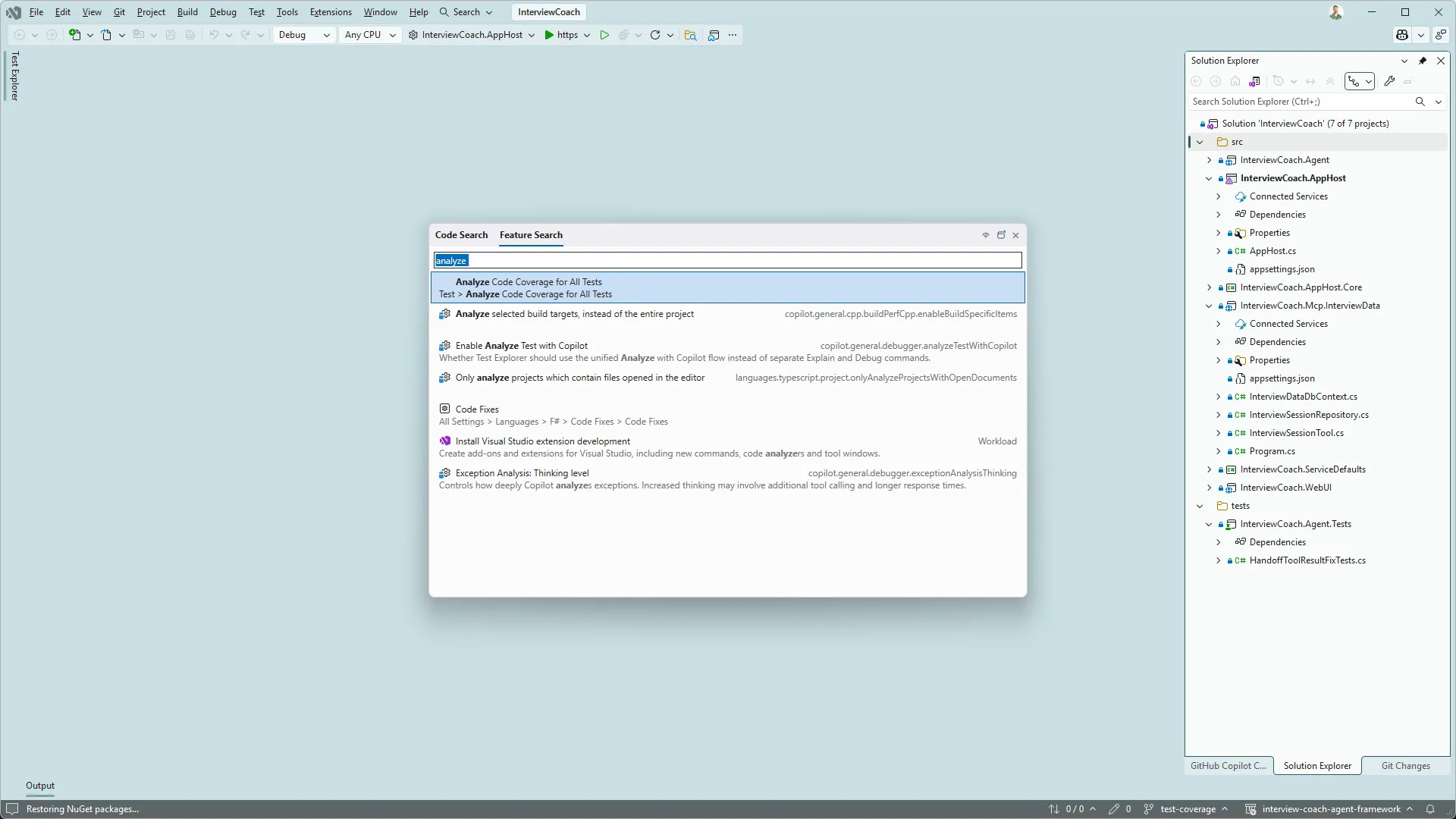The height and width of the screenshot is (819, 1456).
Task: Click the Search button in the menu bar
Action: click(x=466, y=12)
